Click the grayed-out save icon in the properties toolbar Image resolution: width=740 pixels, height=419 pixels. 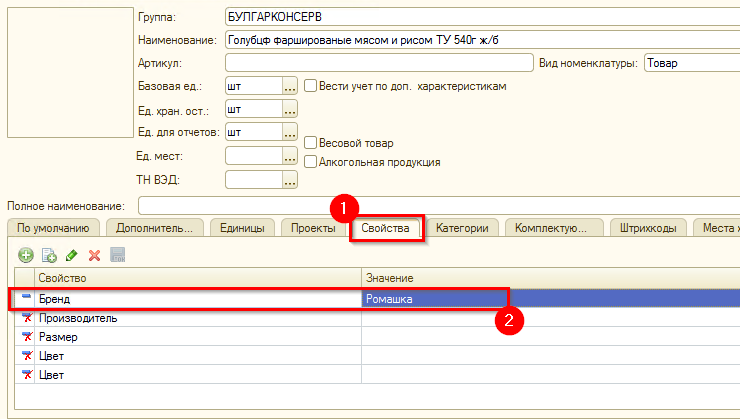click(117, 257)
